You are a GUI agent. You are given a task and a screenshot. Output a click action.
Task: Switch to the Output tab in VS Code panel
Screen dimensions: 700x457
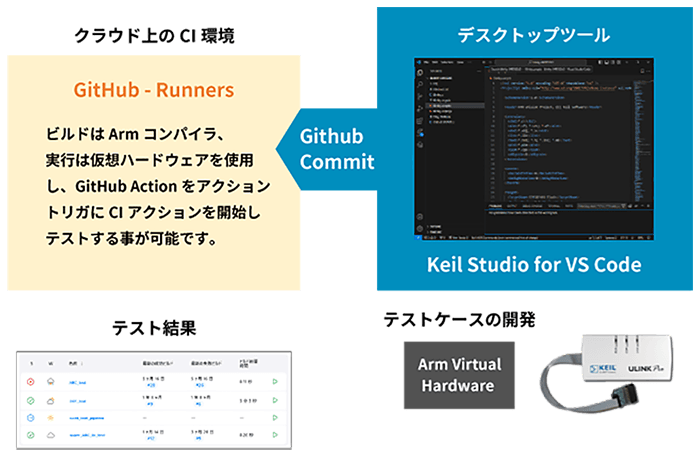tap(512, 206)
